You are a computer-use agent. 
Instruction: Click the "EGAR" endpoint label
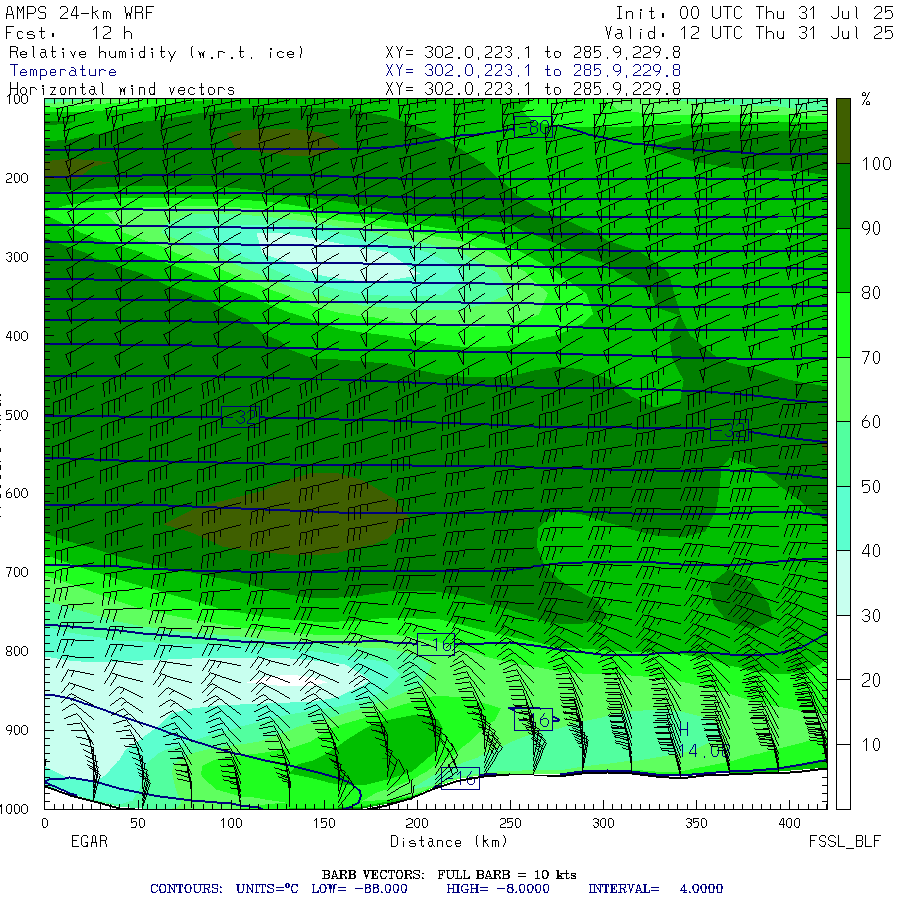point(89,842)
